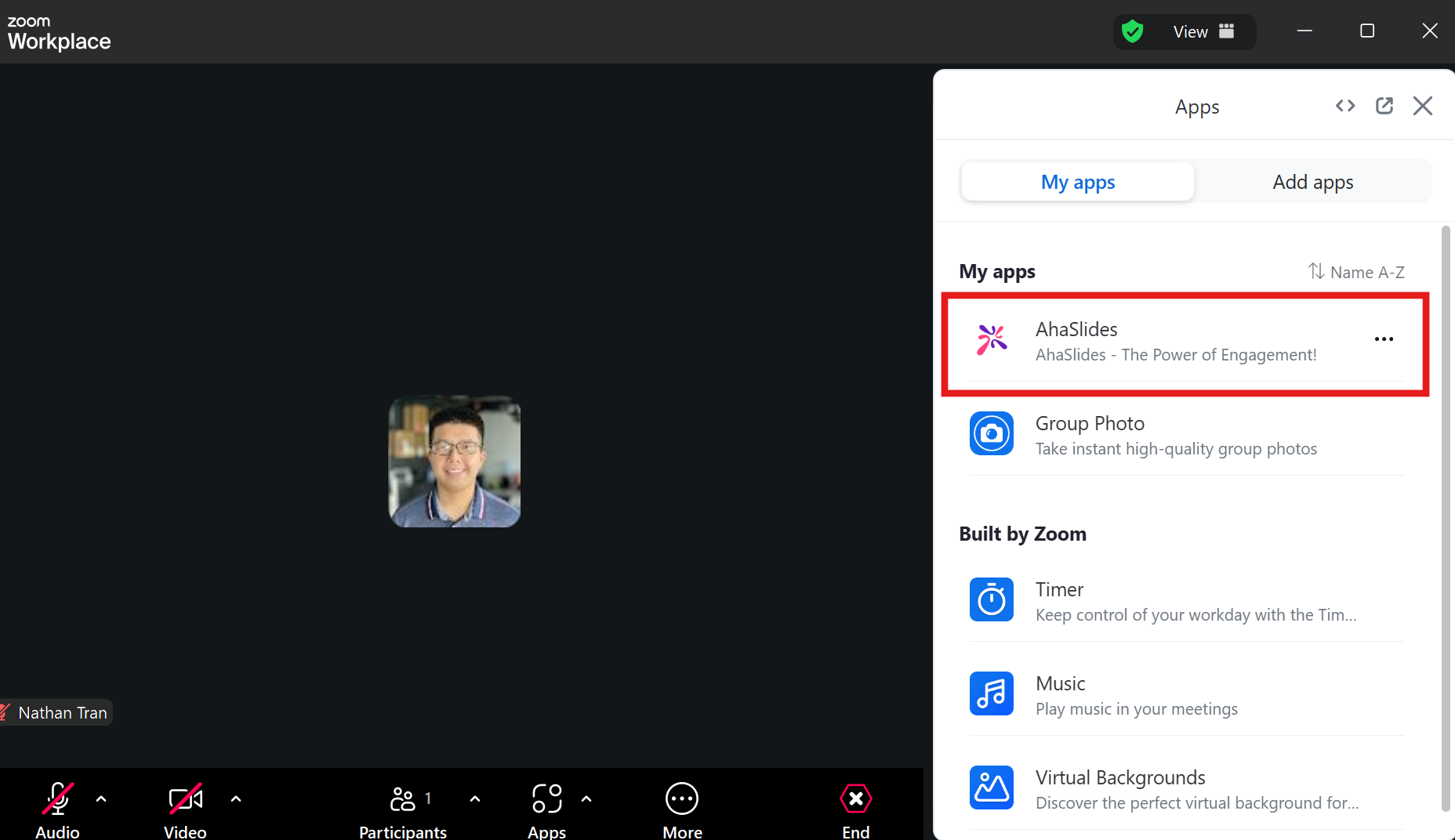Open AhaSlides three-dot options menu
The image size is (1455, 840).
[1384, 339]
